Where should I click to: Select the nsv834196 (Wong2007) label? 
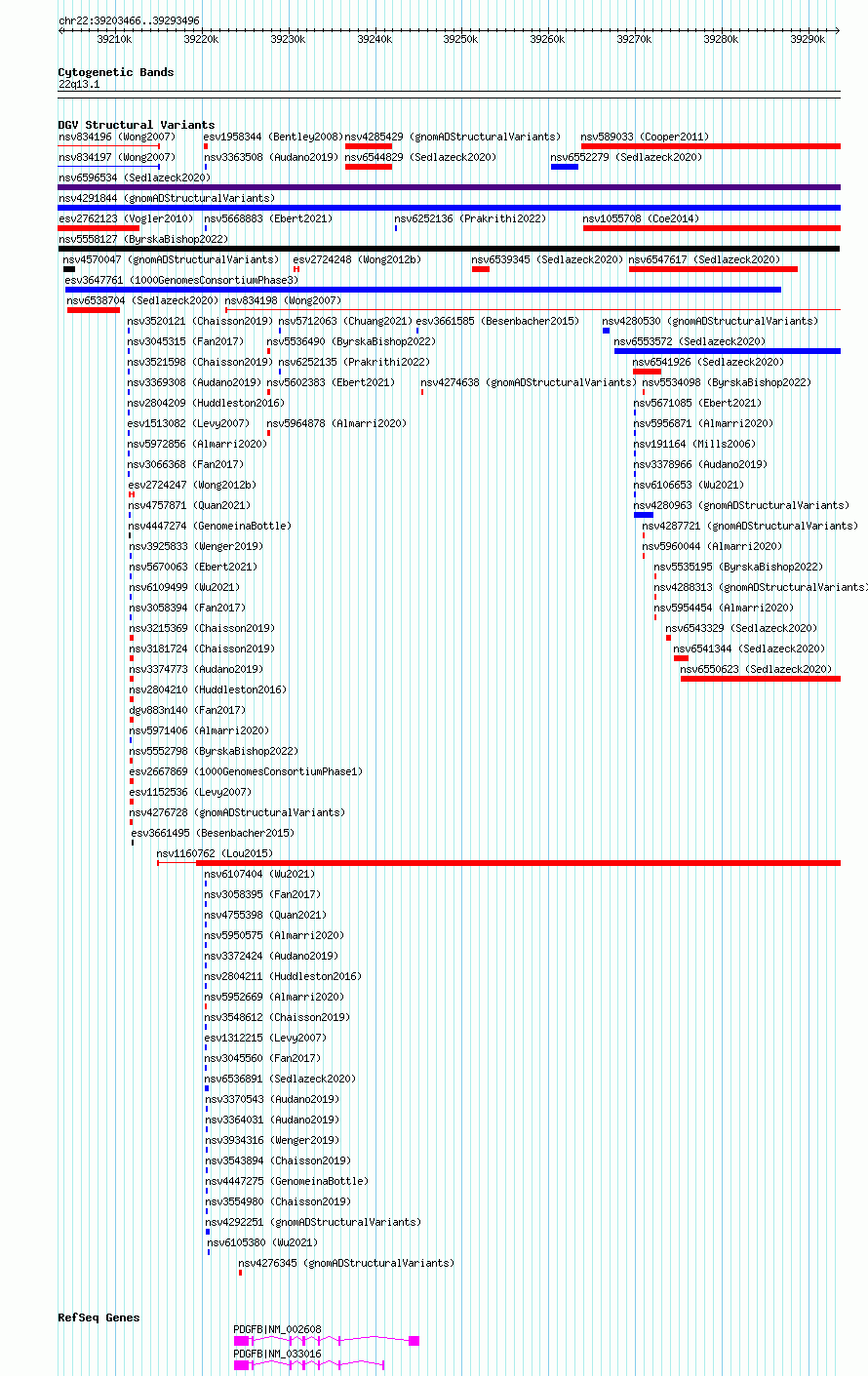pyautogui.click(x=117, y=137)
